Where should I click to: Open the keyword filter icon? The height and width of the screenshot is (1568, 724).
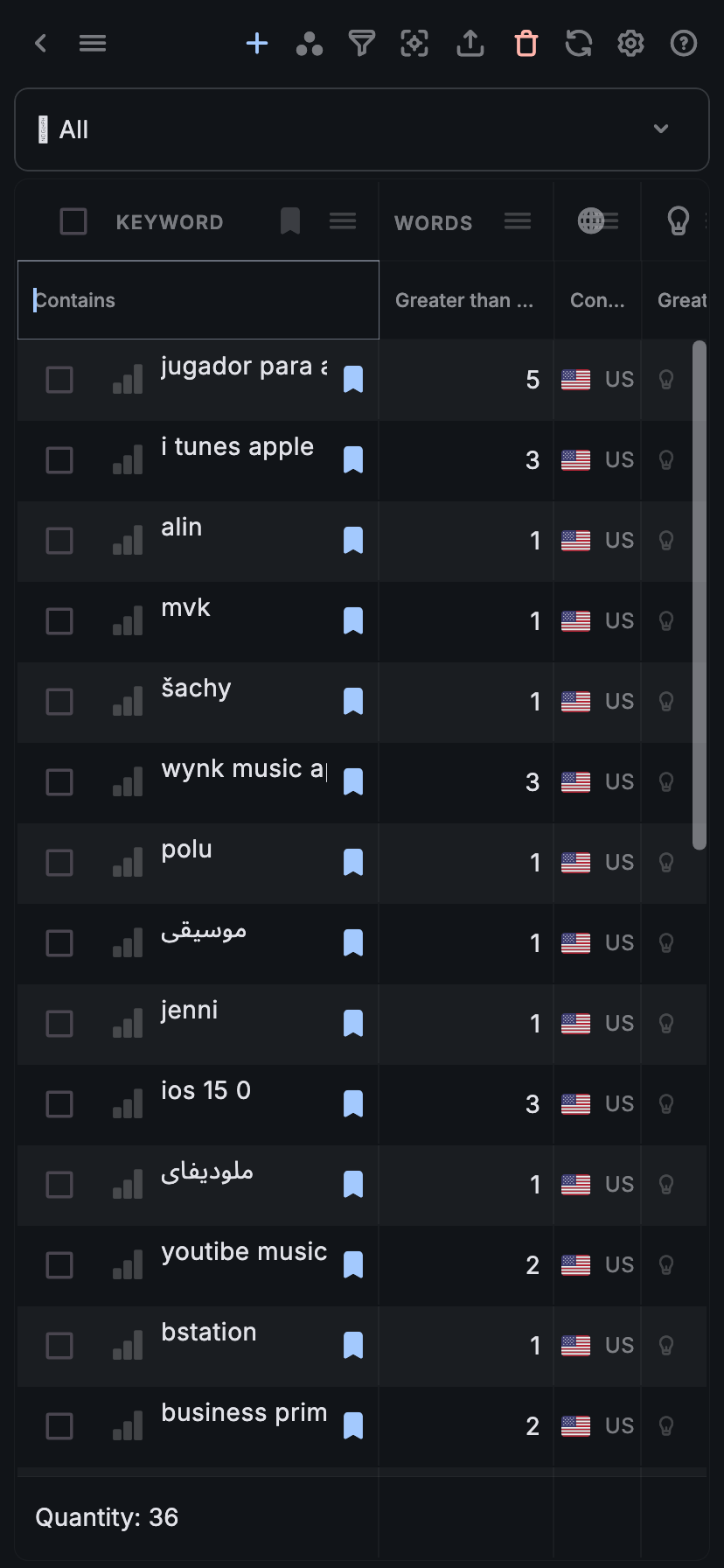pyautogui.click(x=361, y=43)
